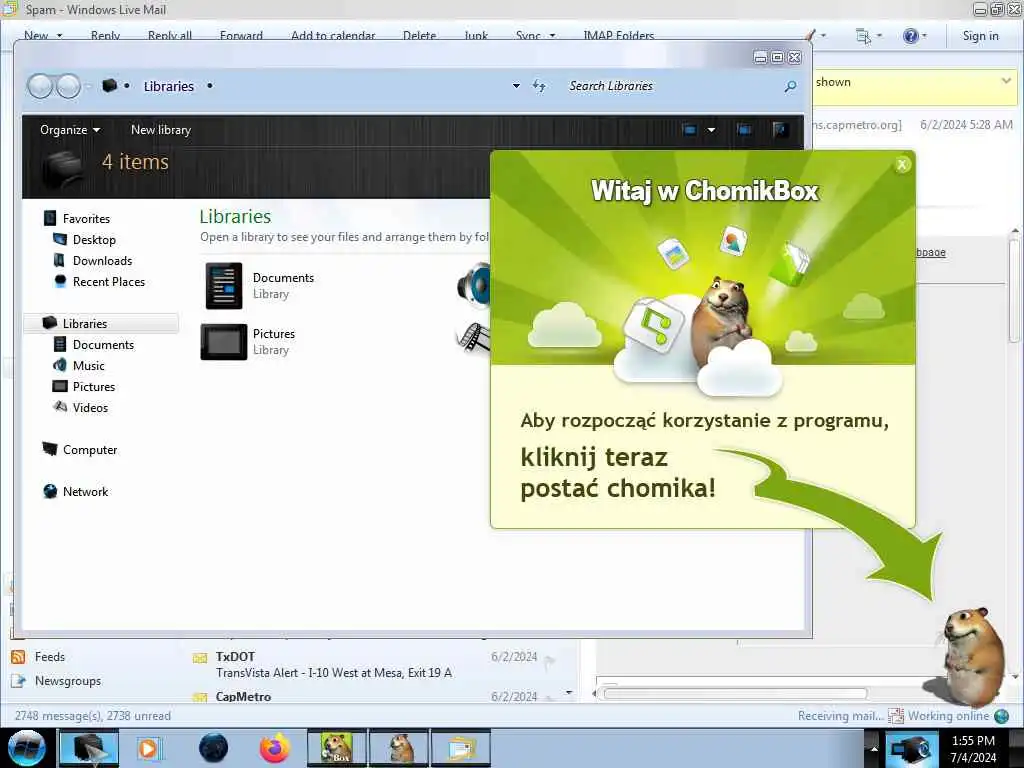This screenshot has width=1024, height=768.
Task: Open the address bar history dropdown
Action: (x=516, y=86)
